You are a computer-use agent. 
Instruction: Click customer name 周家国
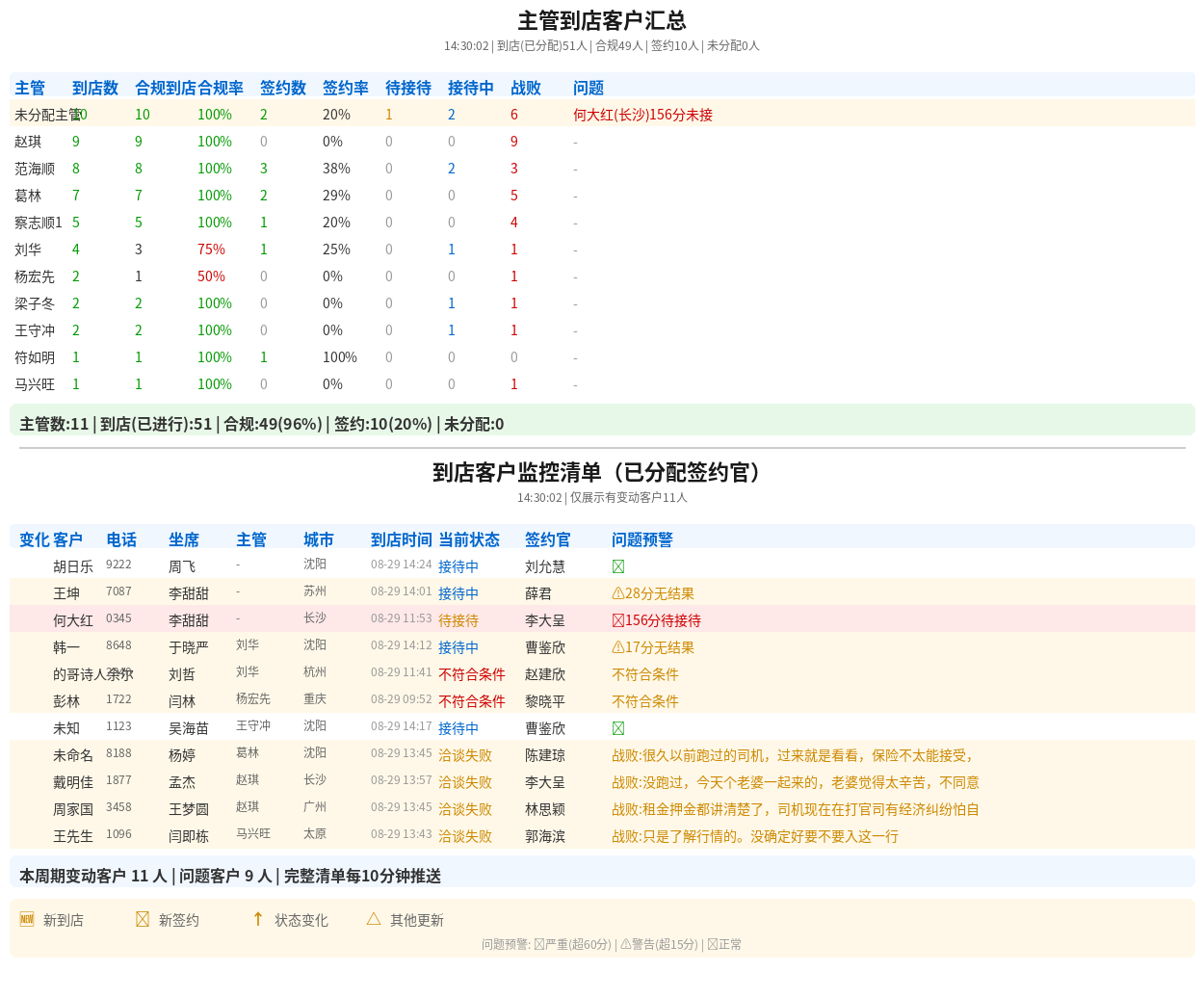click(x=73, y=809)
